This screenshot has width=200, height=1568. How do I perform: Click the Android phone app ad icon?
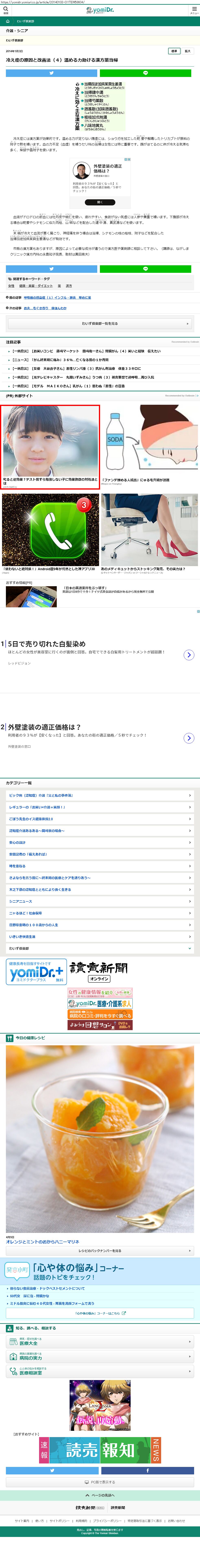click(x=50, y=530)
